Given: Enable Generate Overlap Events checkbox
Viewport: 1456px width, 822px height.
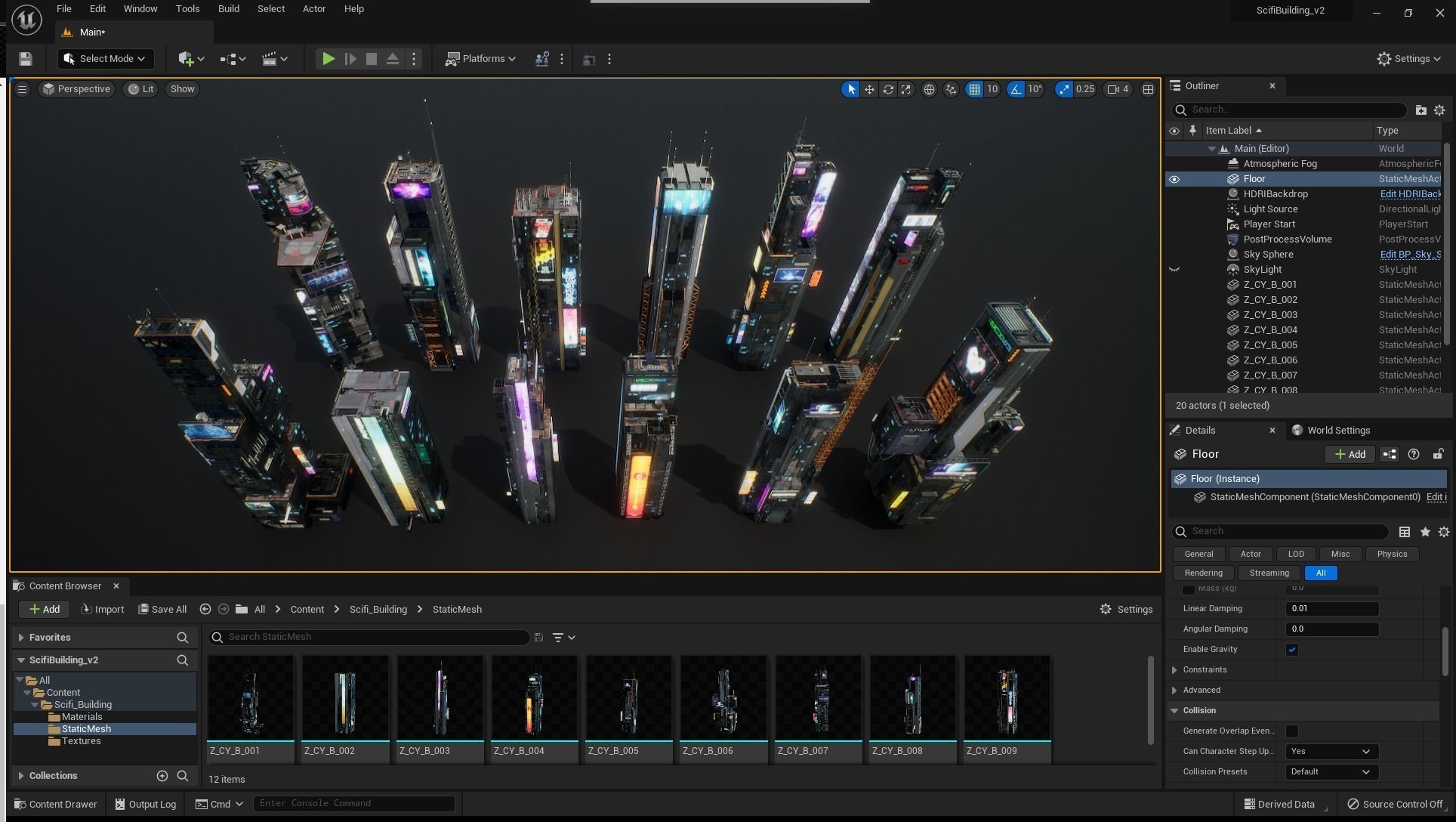Looking at the screenshot, I should (x=1292, y=731).
